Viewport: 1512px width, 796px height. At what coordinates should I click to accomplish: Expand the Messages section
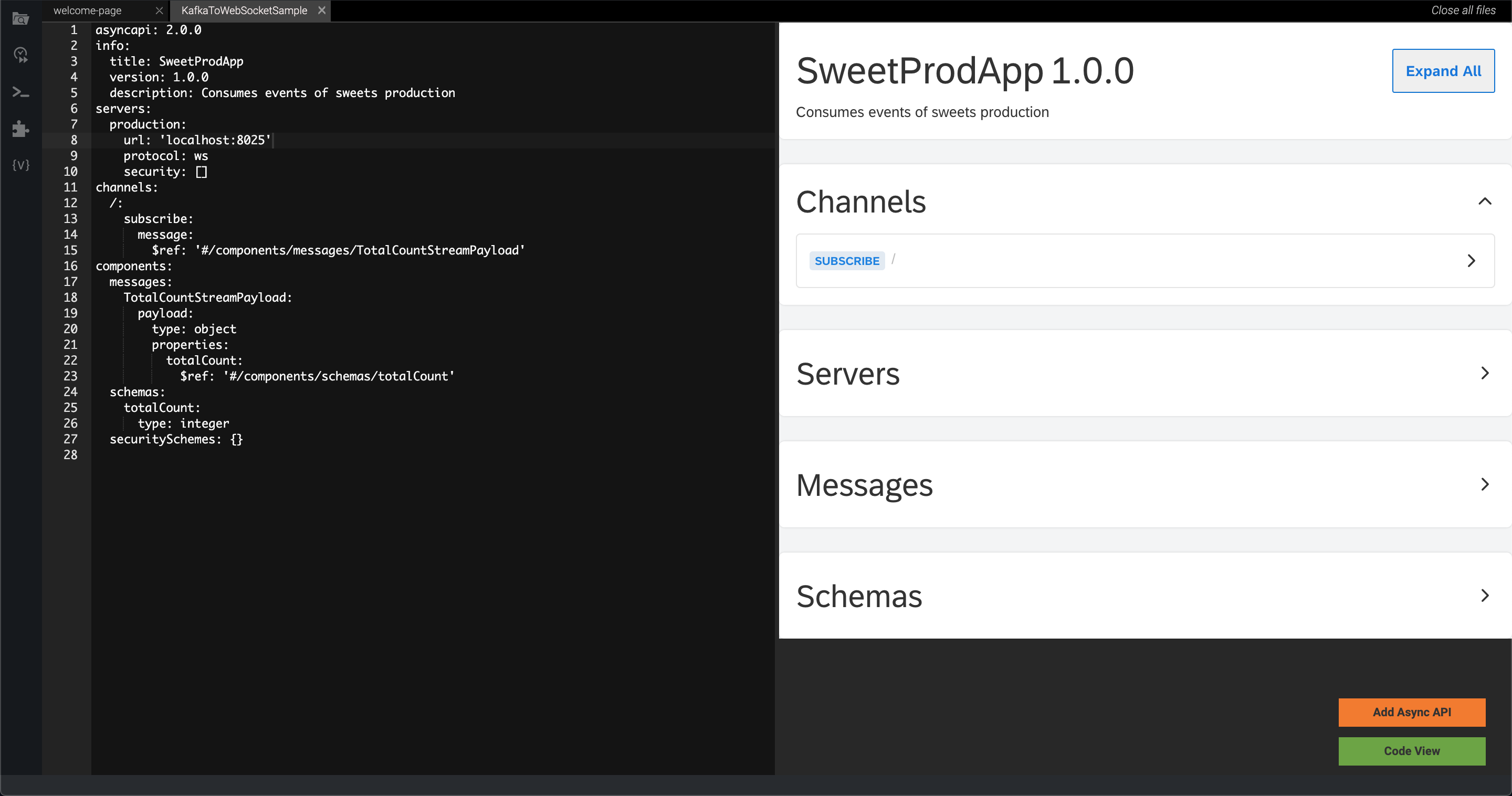point(1485,484)
